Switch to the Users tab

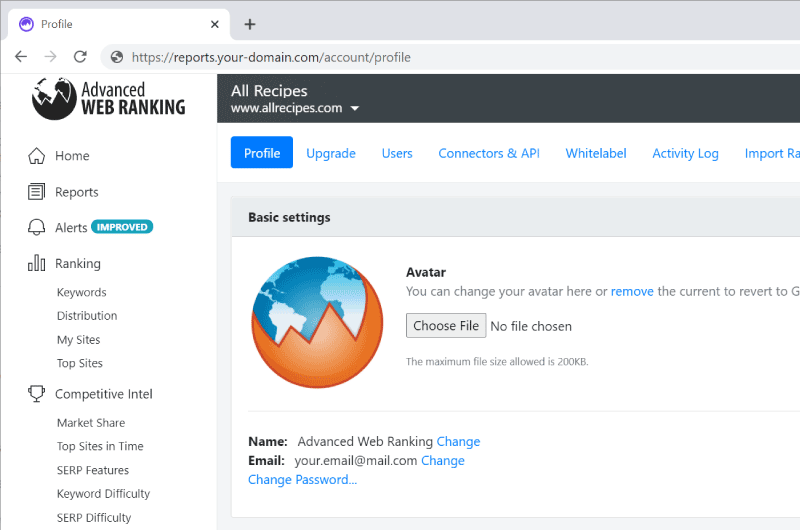(x=397, y=153)
